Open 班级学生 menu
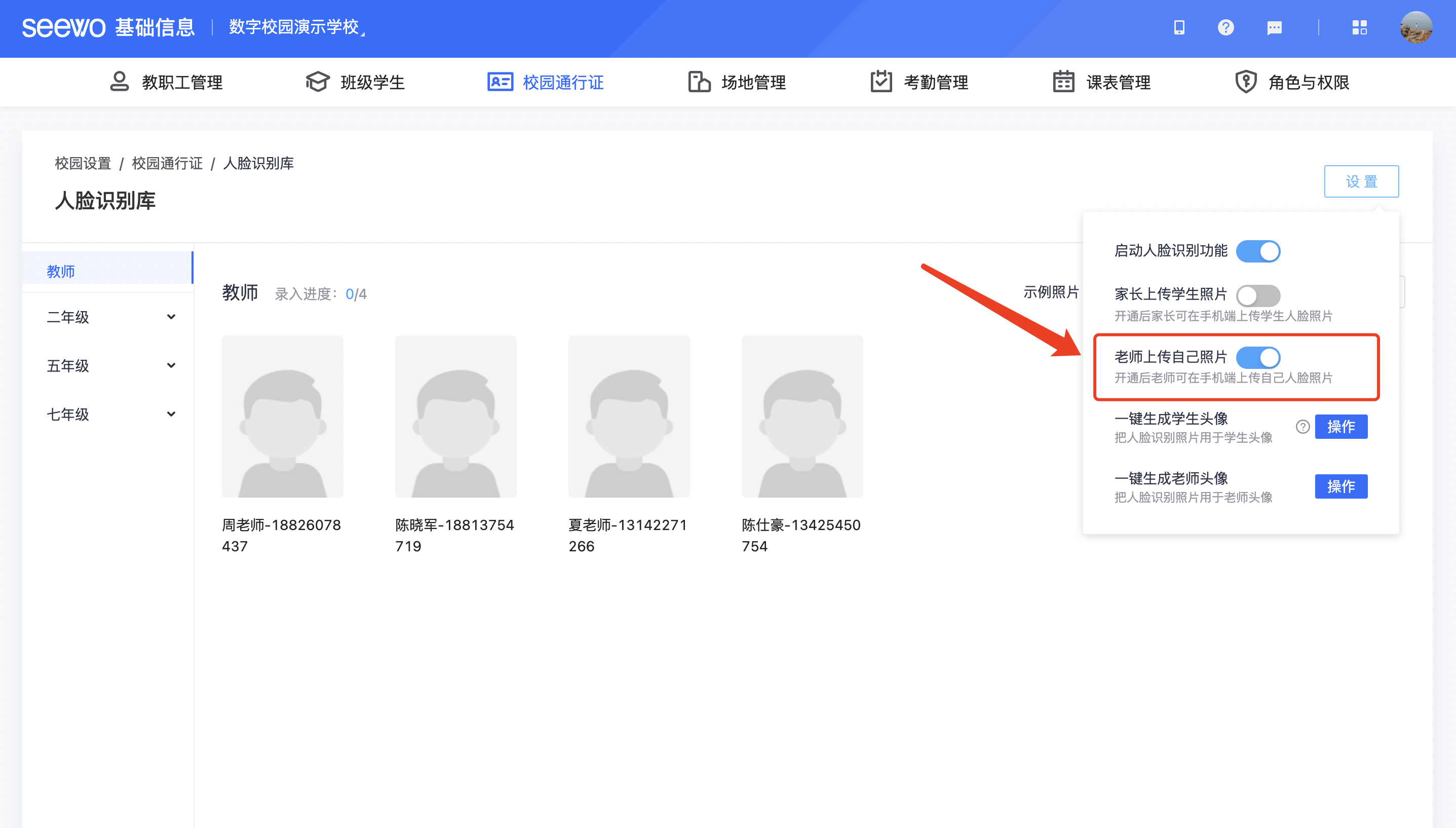 pyautogui.click(x=355, y=82)
